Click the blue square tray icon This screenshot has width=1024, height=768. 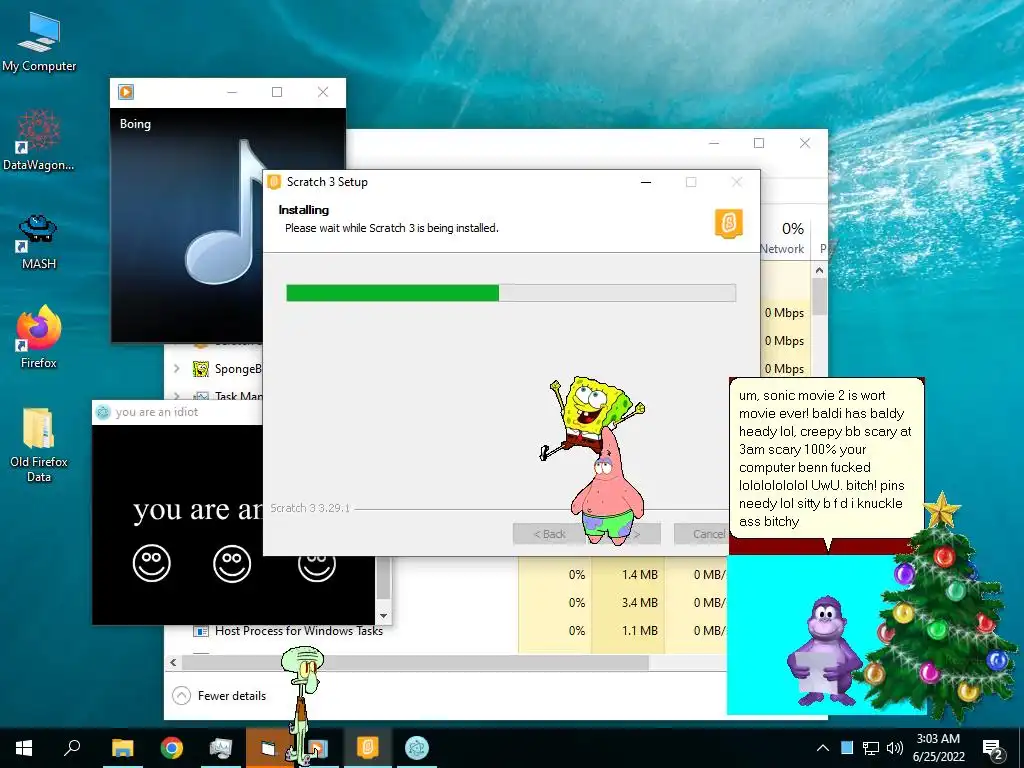(x=846, y=747)
